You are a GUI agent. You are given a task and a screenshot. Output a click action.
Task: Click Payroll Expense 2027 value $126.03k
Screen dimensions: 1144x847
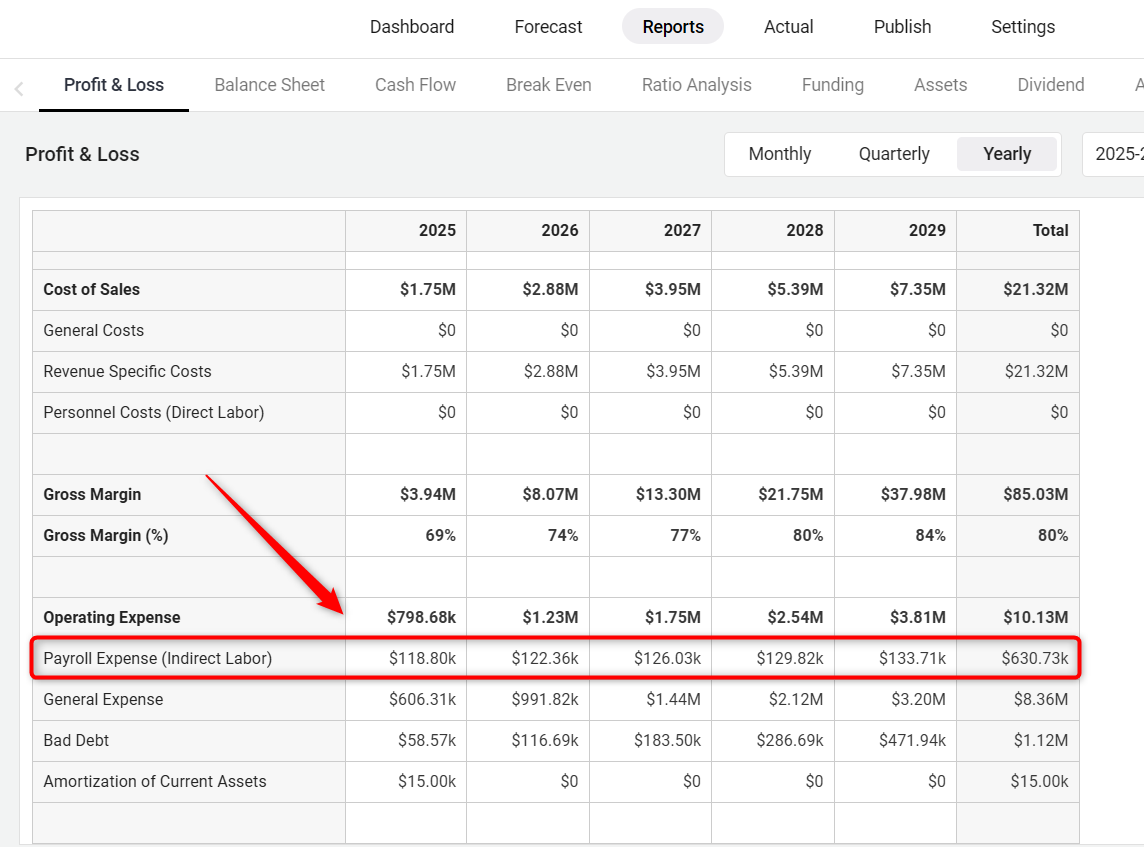pyautogui.click(x=667, y=659)
